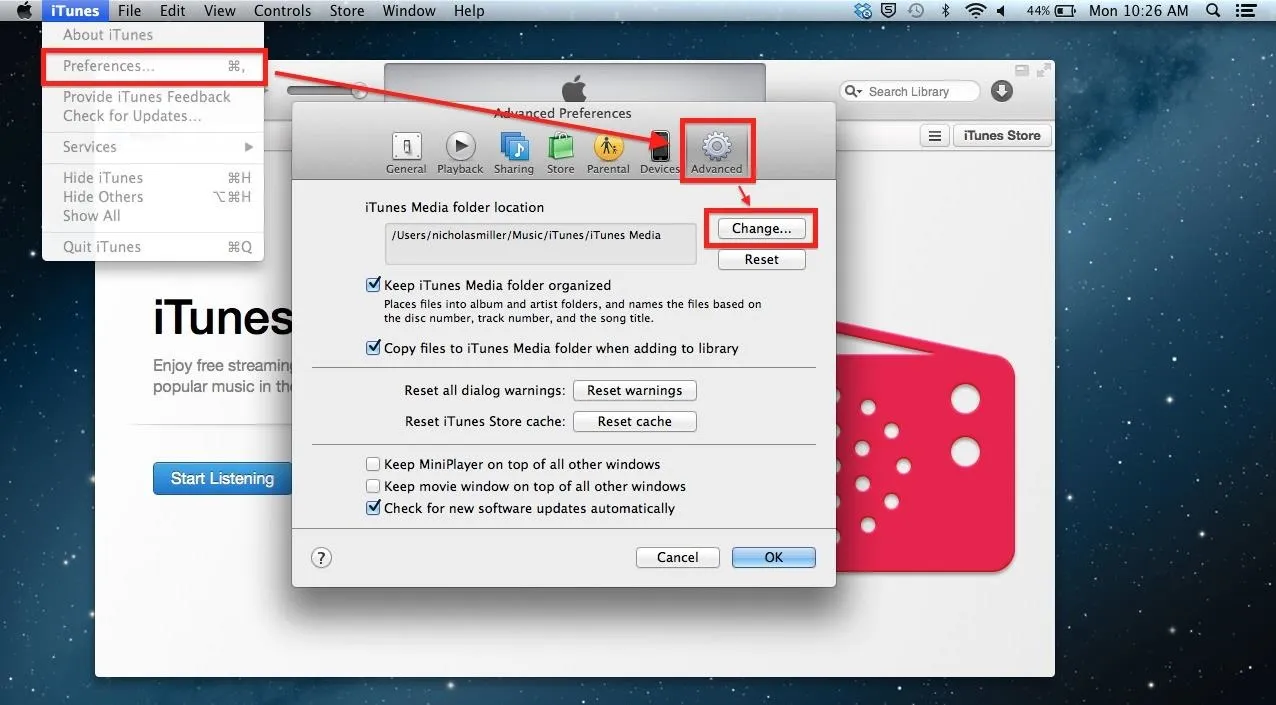Image resolution: width=1276 pixels, height=705 pixels.
Task: Click the search magnifier in Search Library
Action: pos(853,91)
